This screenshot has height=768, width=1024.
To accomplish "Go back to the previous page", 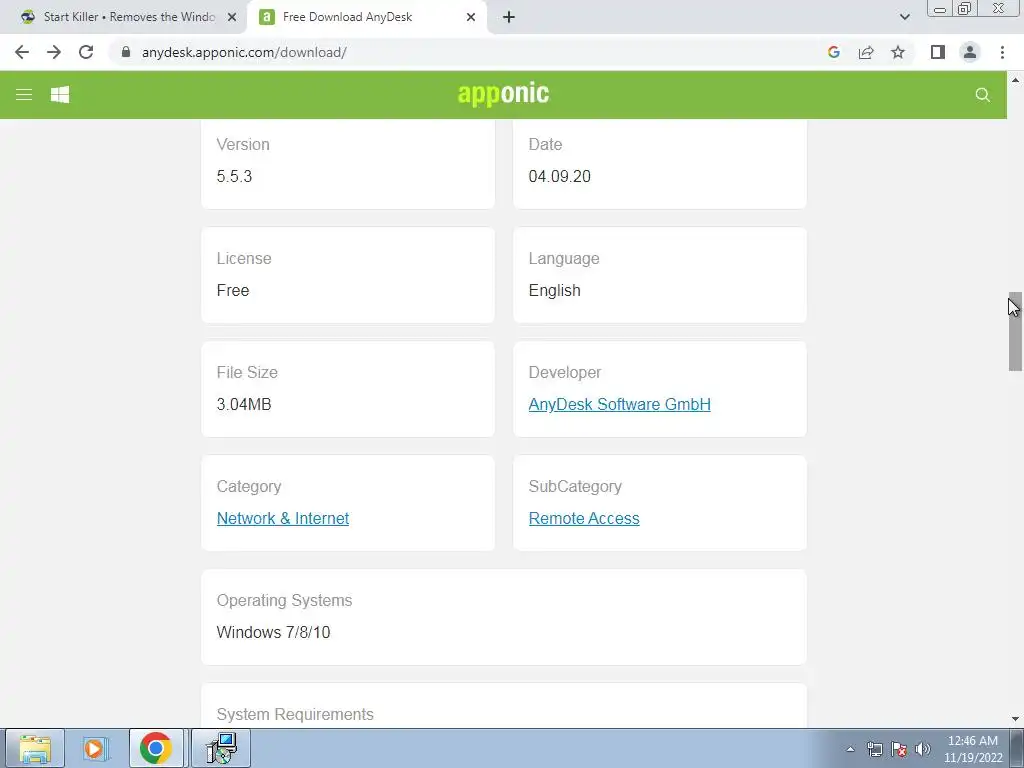I will 22,52.
